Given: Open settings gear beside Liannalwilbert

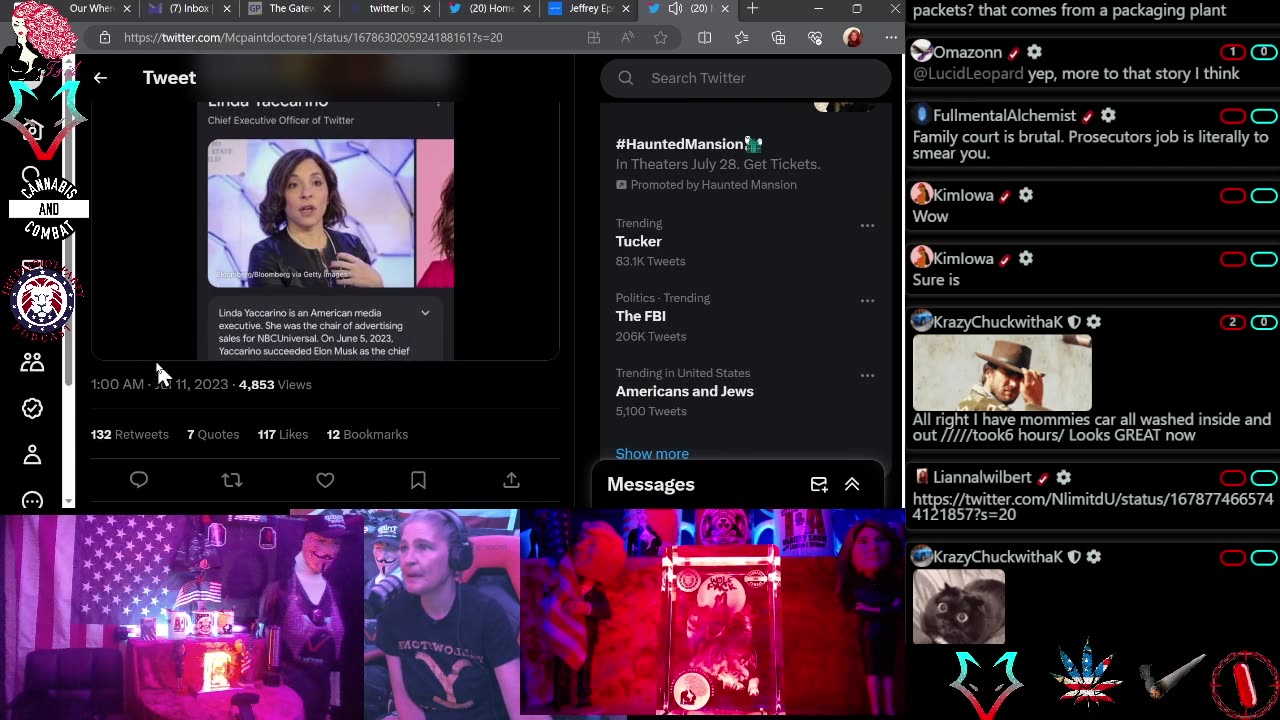Looking at the screenshot, I should (1063, 477).
